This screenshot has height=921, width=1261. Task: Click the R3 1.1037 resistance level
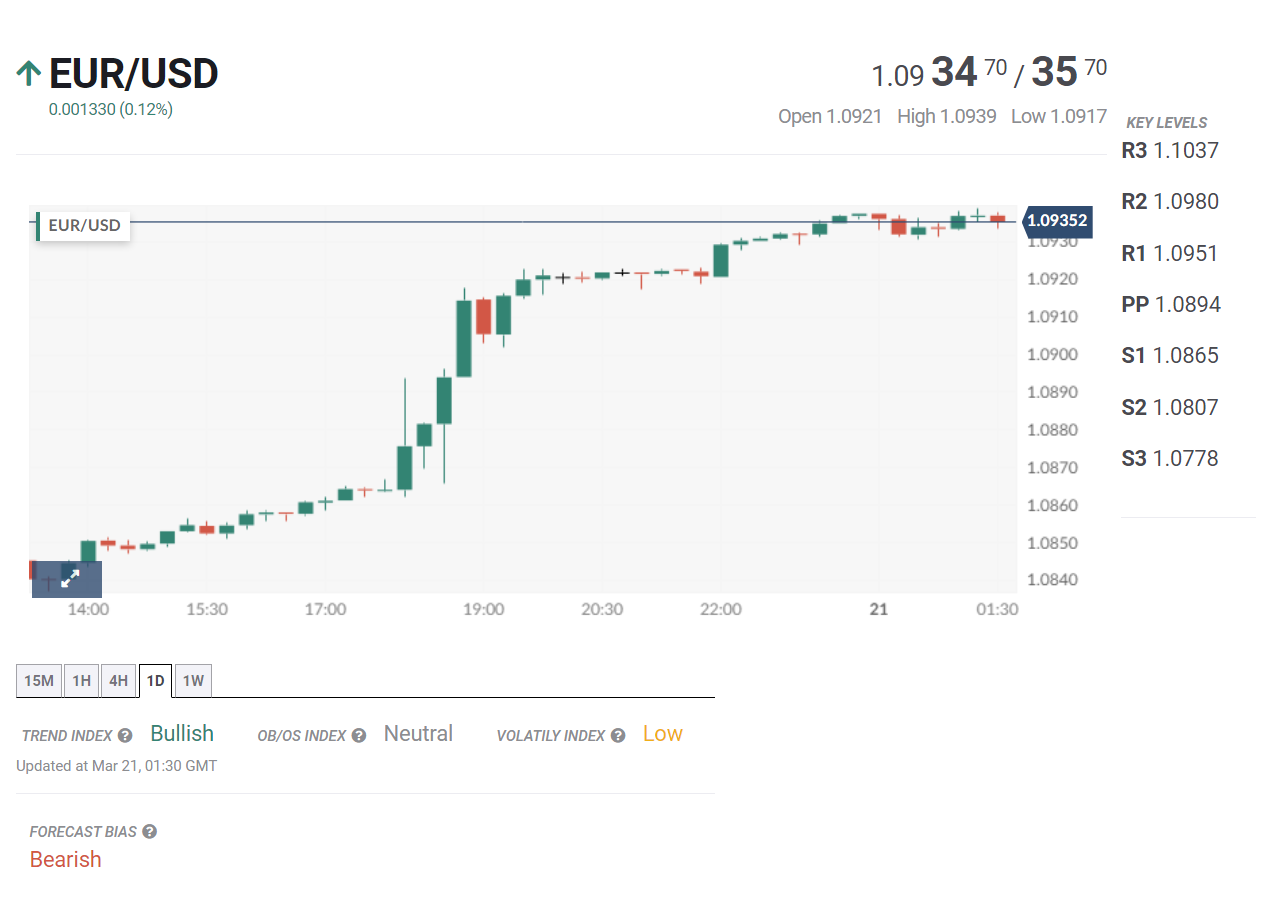click(x=1170, y=151)
